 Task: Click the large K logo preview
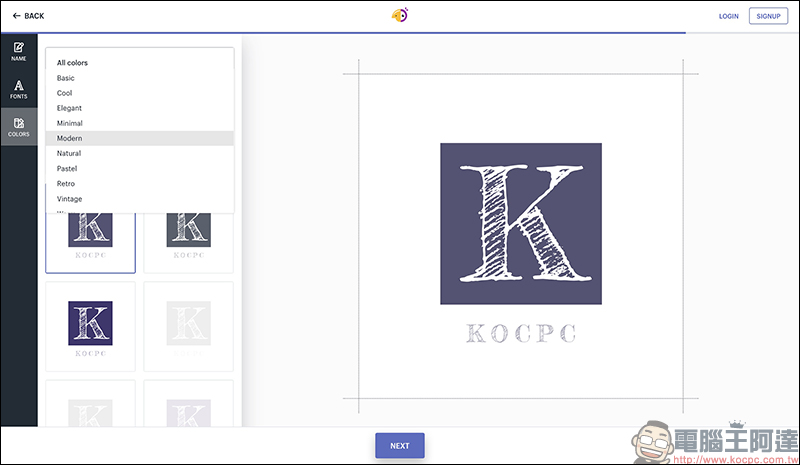point(521,224)
